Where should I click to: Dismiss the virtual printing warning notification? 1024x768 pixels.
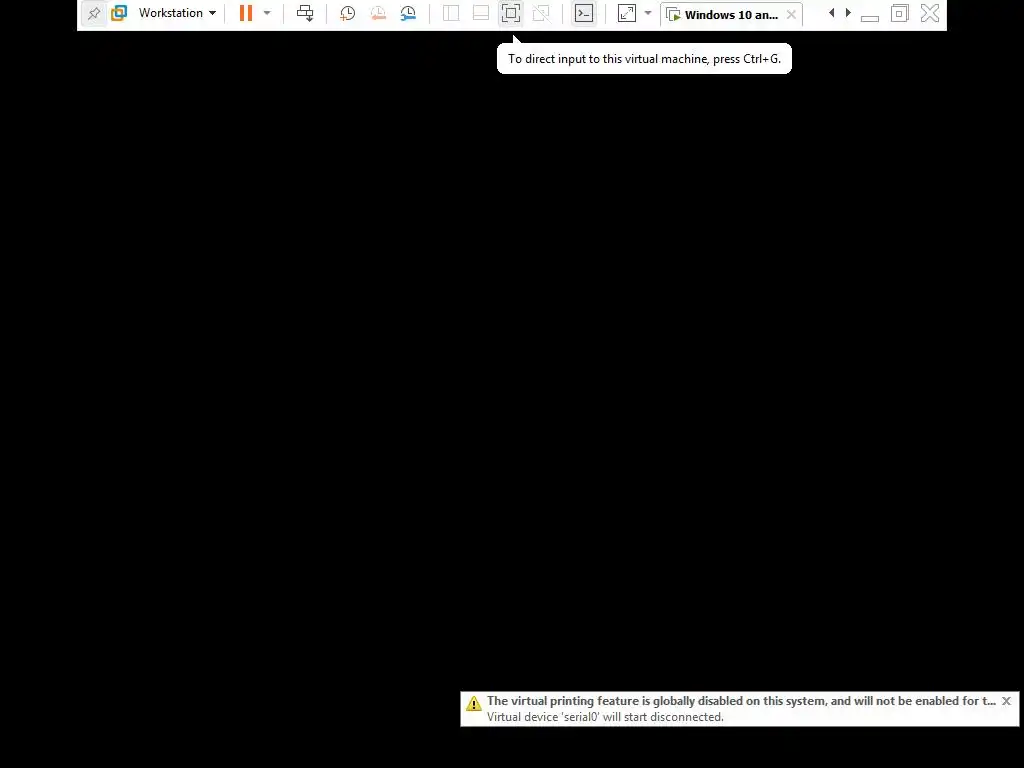1006,701
